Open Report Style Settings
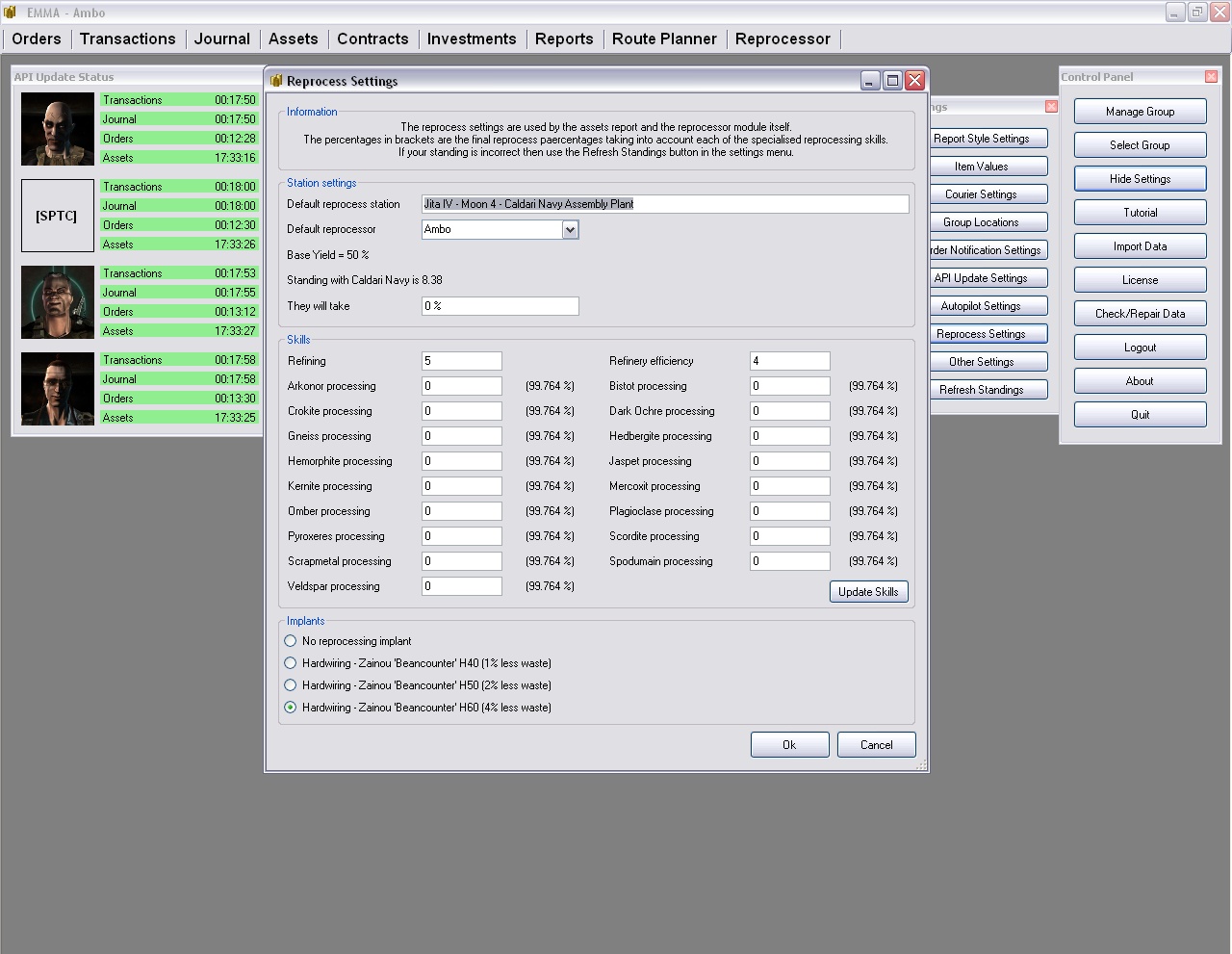Screen dimensions: 1232x954 tap(988, 139)
